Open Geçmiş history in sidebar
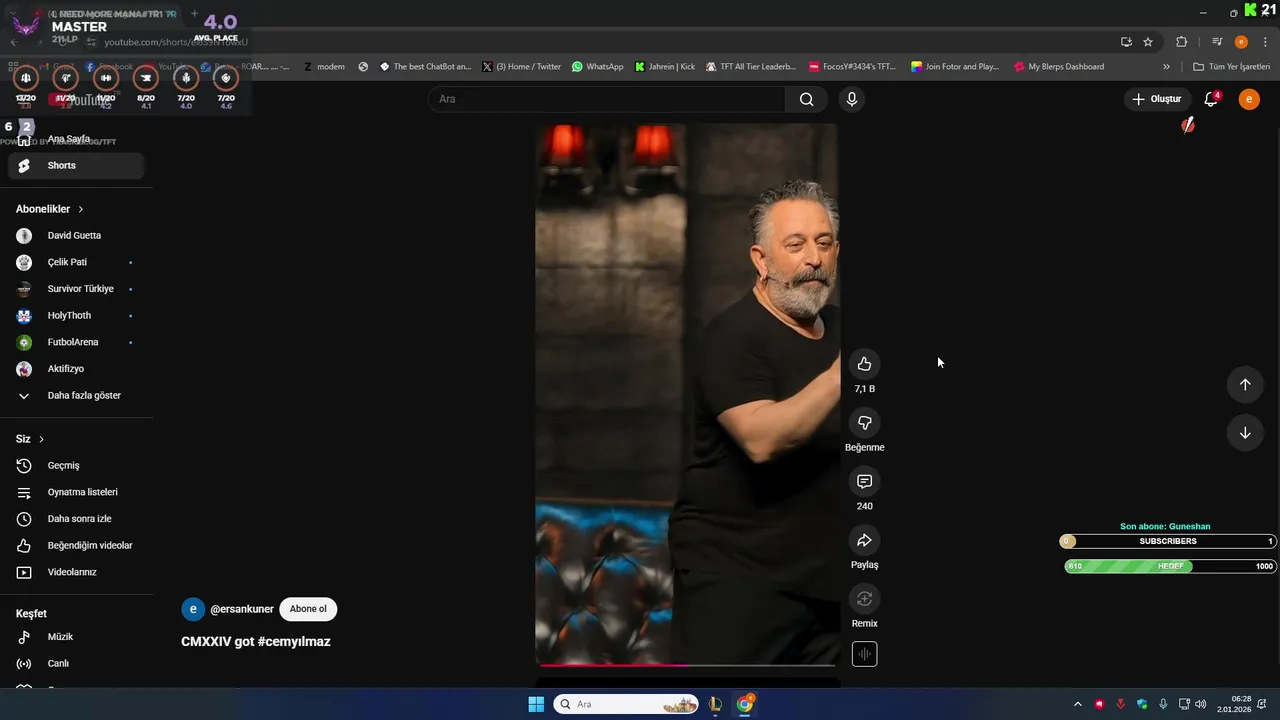1280x720 pixels. pos(76,466)
